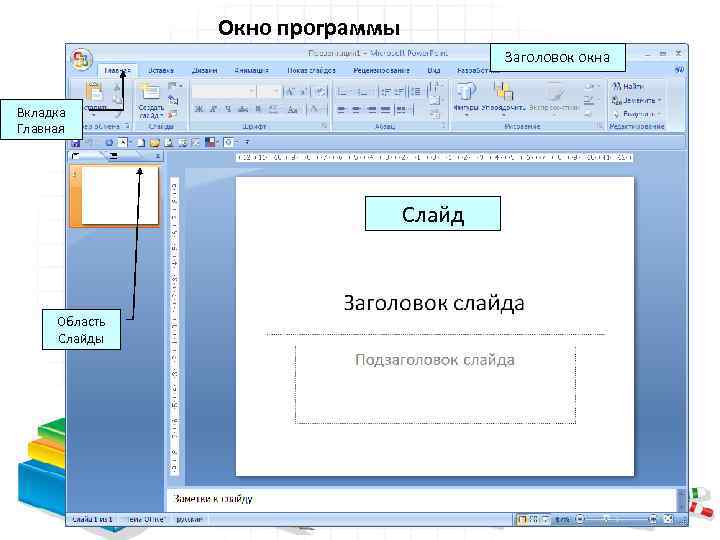Click the underline Ч formatting button
Viewport: 720px width, 540px height.
[x=228, y=109]
